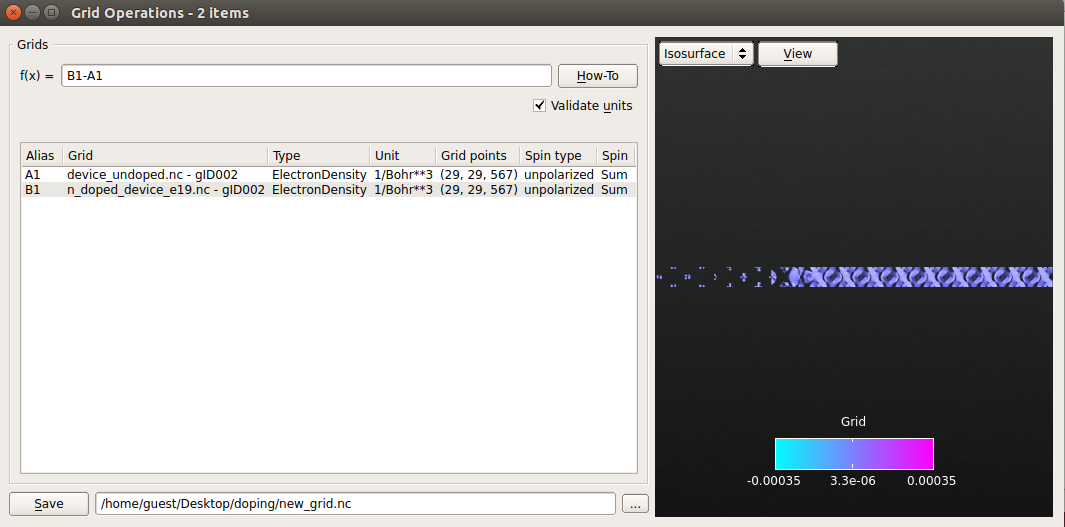Image resolution: width=1065 pixels, height=527 pixels.
Task: Click the -0.00035 color scale minimum label
Action: pos(774,481)
